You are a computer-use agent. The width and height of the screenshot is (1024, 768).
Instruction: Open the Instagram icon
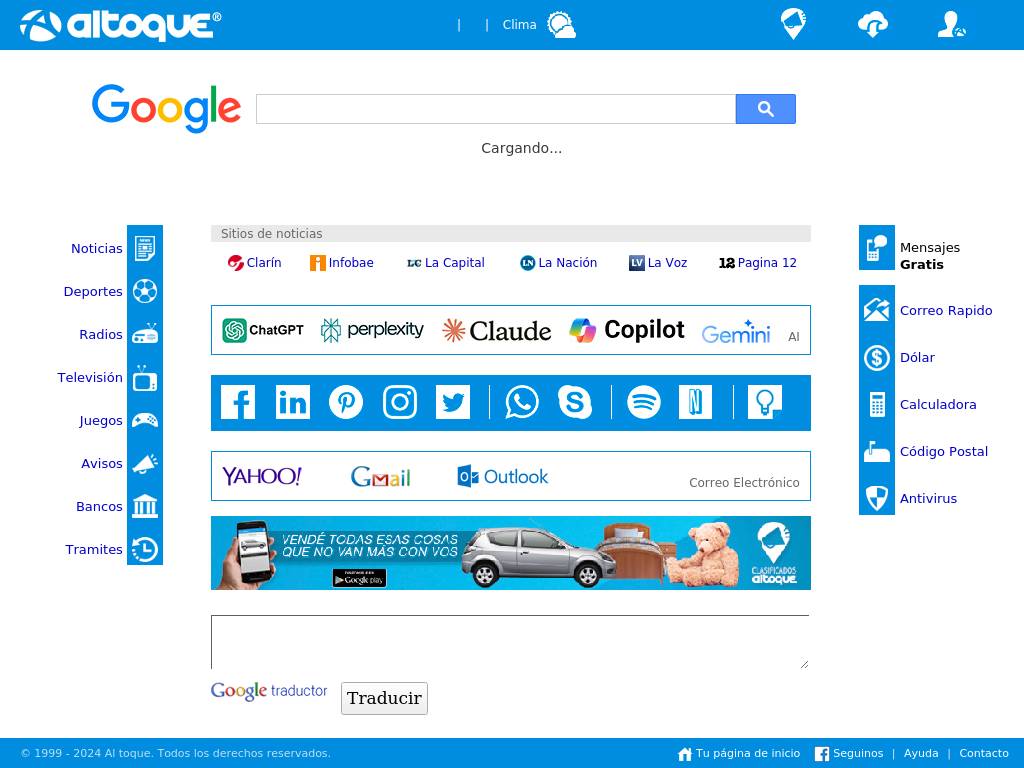click(400, 402)
